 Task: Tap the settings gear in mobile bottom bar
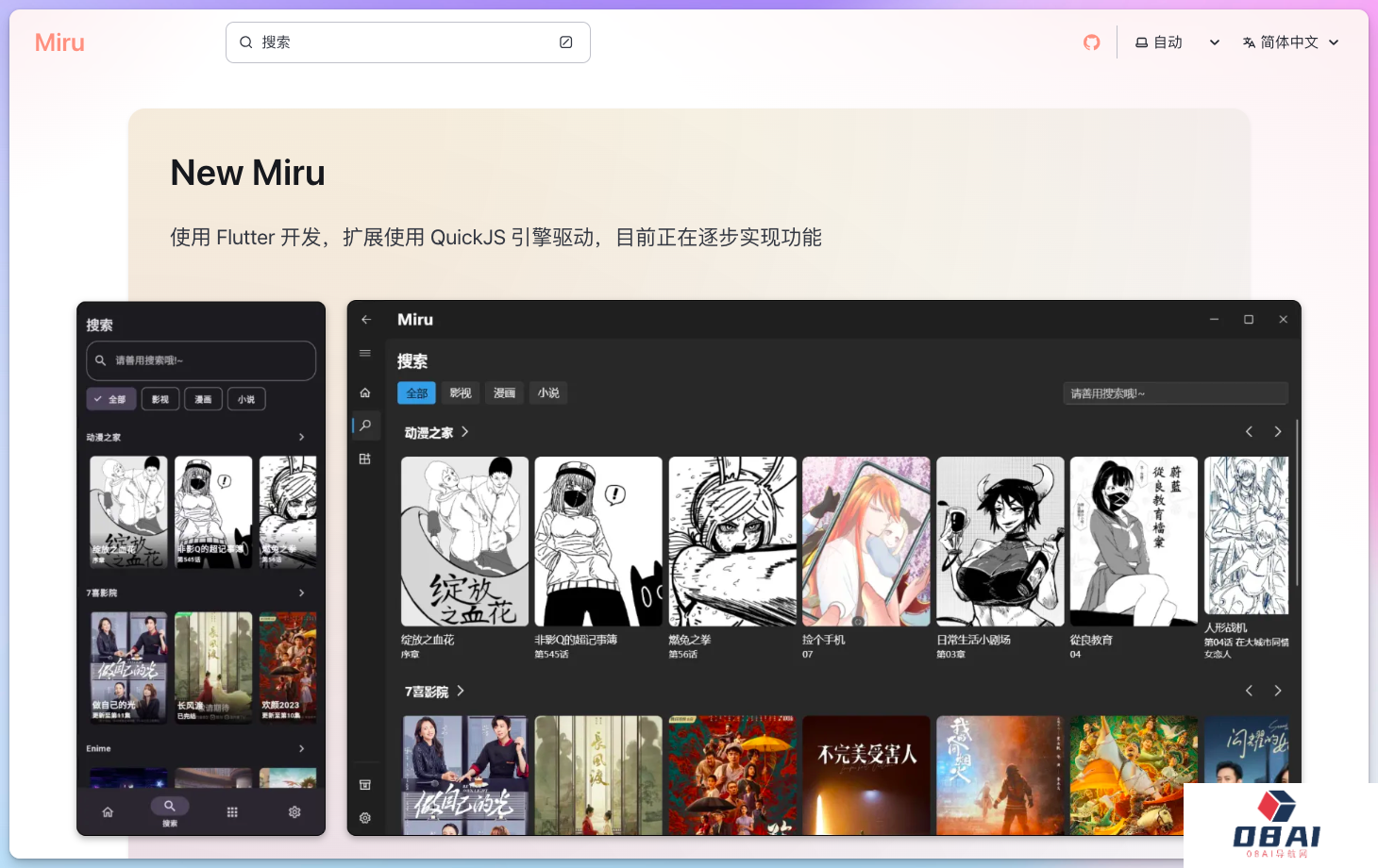point(294,812)
